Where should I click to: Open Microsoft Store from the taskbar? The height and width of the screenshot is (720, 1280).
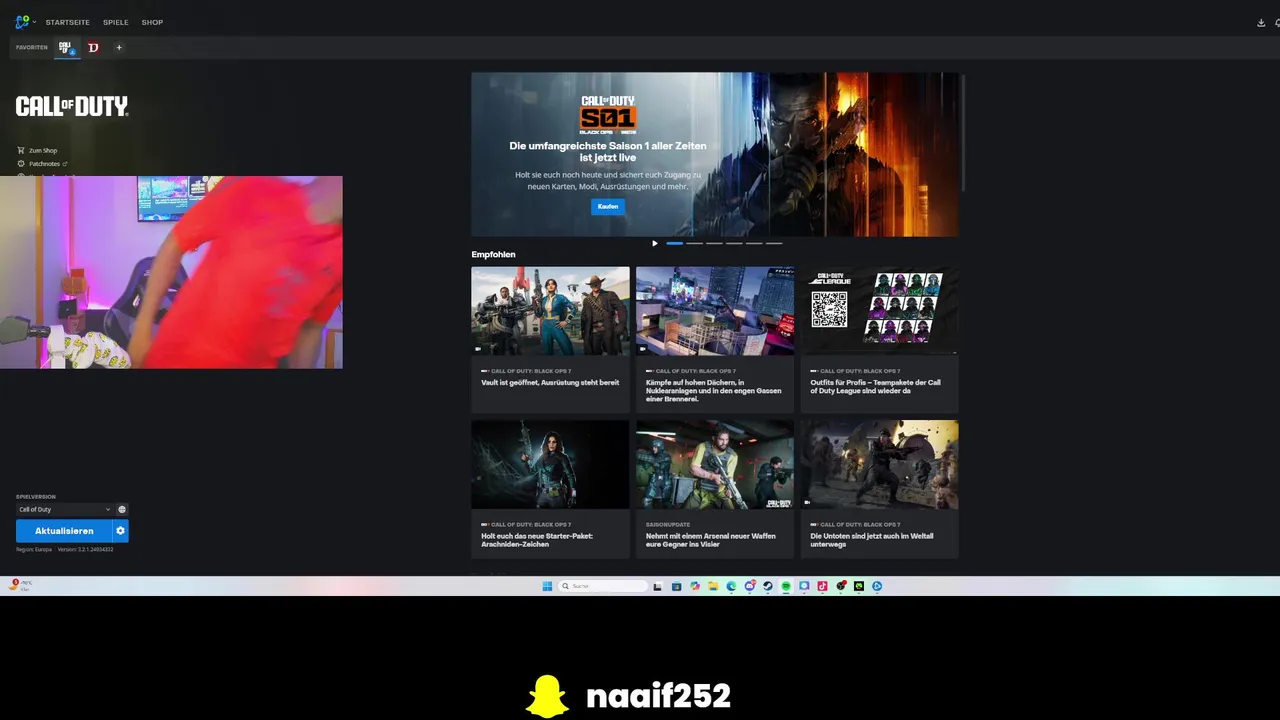[676, 586]
